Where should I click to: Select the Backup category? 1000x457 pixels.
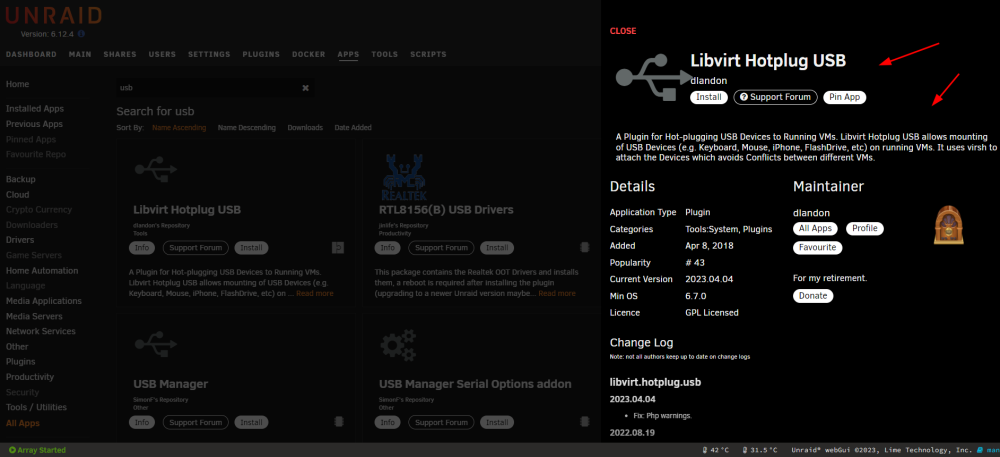pos(20,179)
